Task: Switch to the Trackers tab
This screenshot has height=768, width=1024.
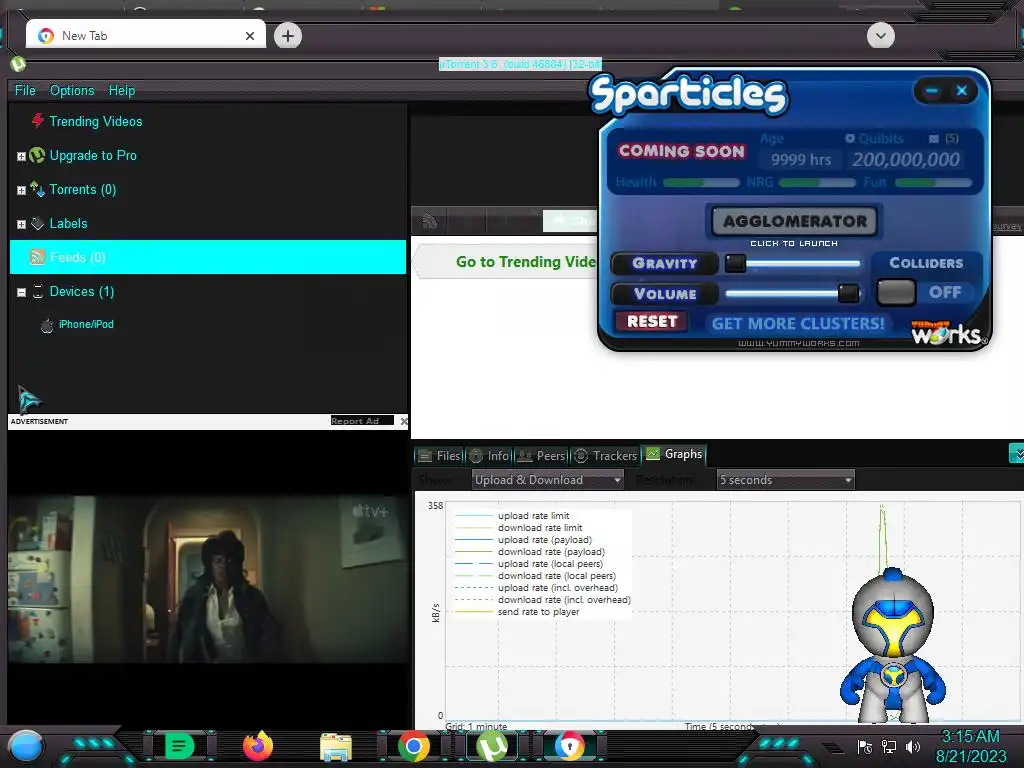Action: pyautogui.click(x=605, y=456)
